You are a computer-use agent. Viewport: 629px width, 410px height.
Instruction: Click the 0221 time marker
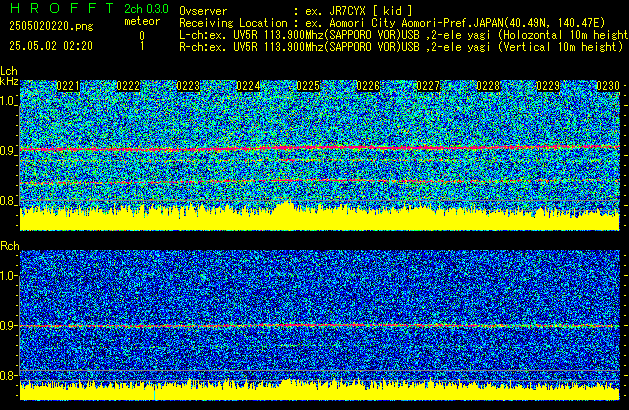pyautogui.click(x=68, y=86)
